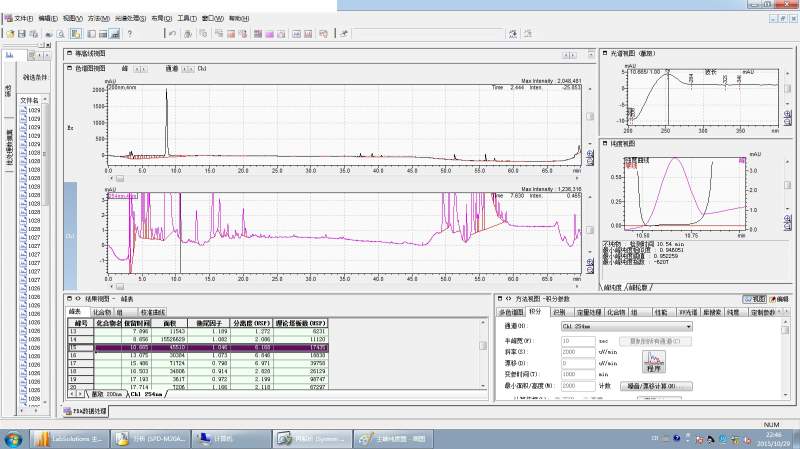This screenshot has width=800, height=449.
Task: Open the File (文件) menu
Action: coord(20,18)
